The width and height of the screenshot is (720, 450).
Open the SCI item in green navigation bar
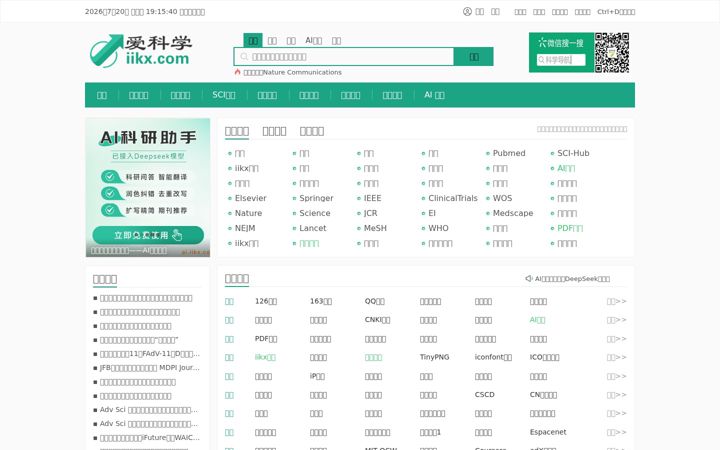tap(224, 95)
